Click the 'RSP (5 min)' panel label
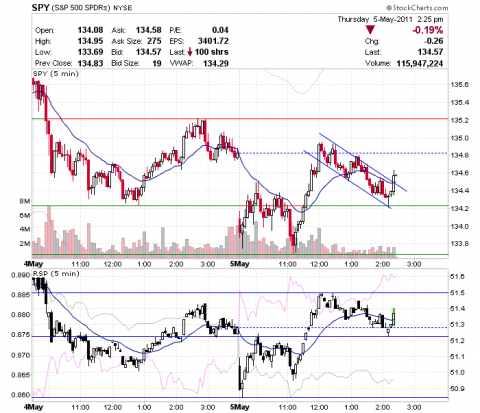This screenshot has height=413, width=480. [56, 274]
